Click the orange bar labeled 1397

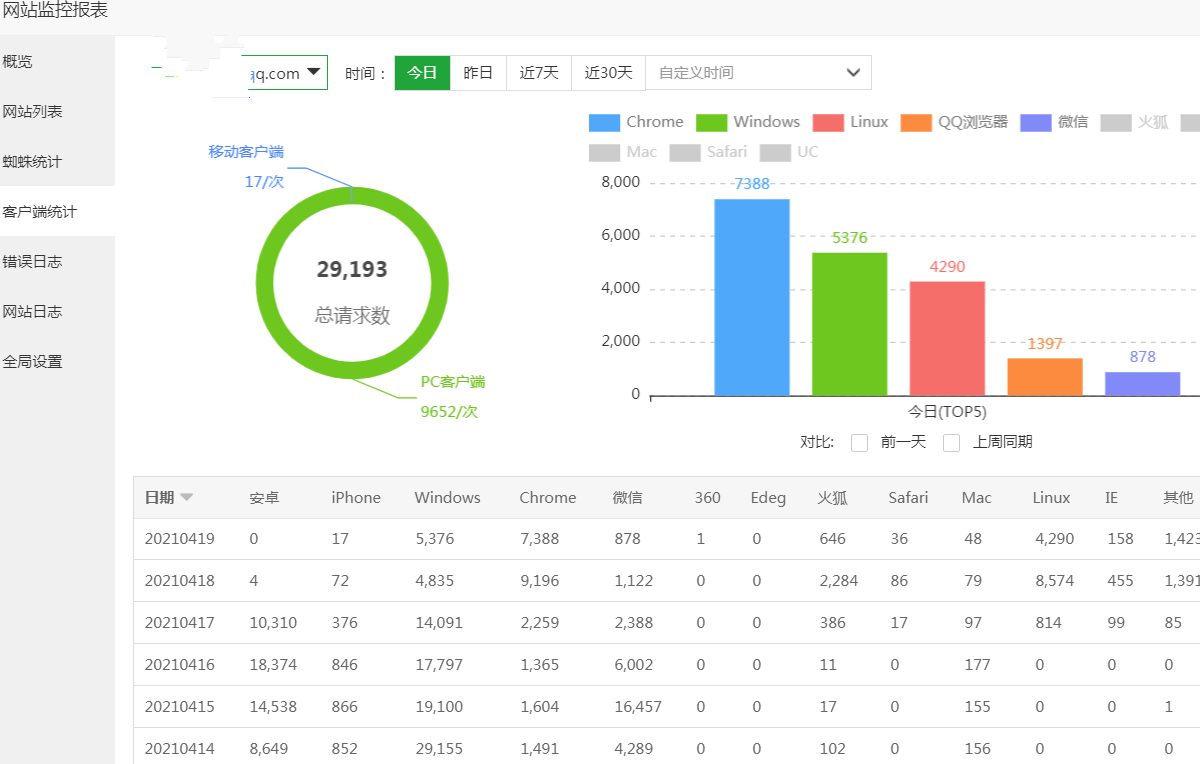[x=1045, y=377]
